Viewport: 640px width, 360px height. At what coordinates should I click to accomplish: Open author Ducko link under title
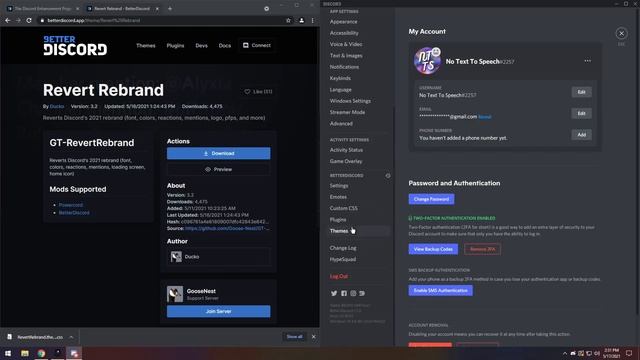[57, 106]
